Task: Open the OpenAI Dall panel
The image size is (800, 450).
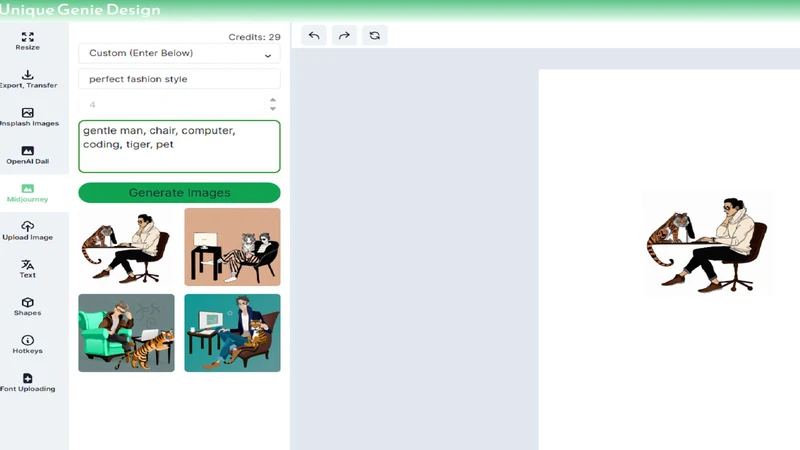Action: click(28, 155)
